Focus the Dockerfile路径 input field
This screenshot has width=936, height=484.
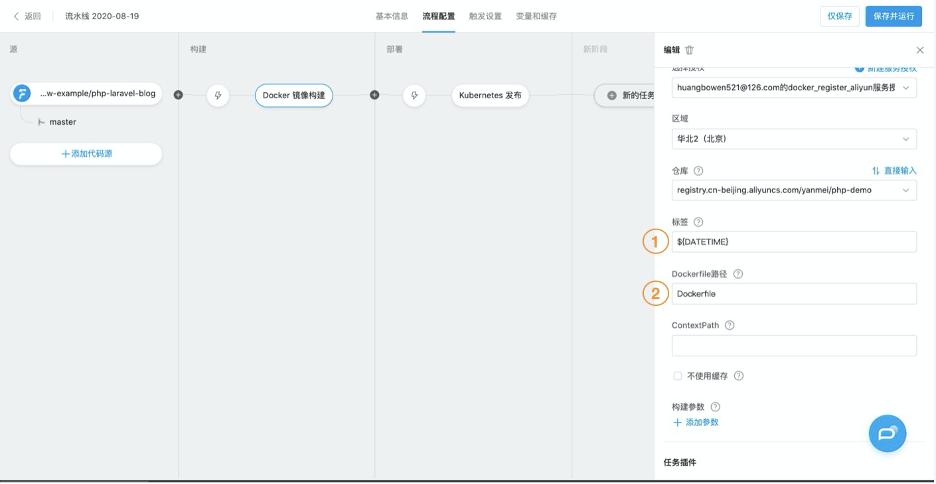click(794, 294)
